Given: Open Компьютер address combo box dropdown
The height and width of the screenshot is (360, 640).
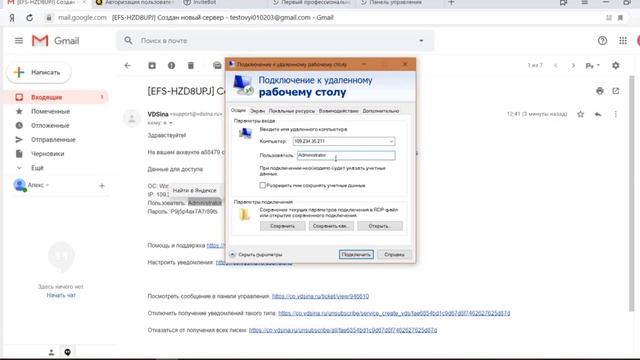Looking at the screenshot, I should click(x=391, y=141).
